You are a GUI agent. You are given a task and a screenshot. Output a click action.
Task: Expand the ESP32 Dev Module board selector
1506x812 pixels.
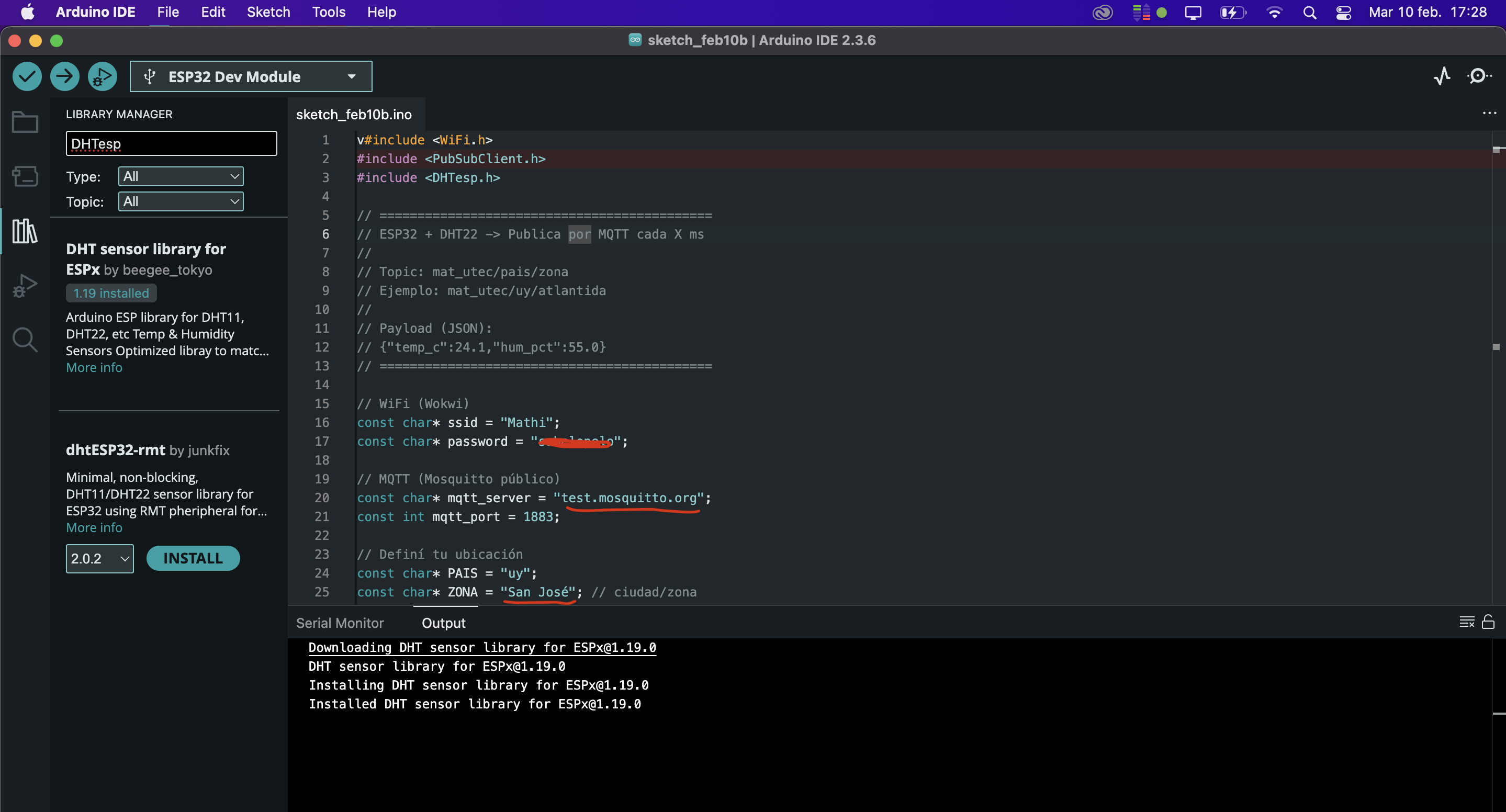251,76
